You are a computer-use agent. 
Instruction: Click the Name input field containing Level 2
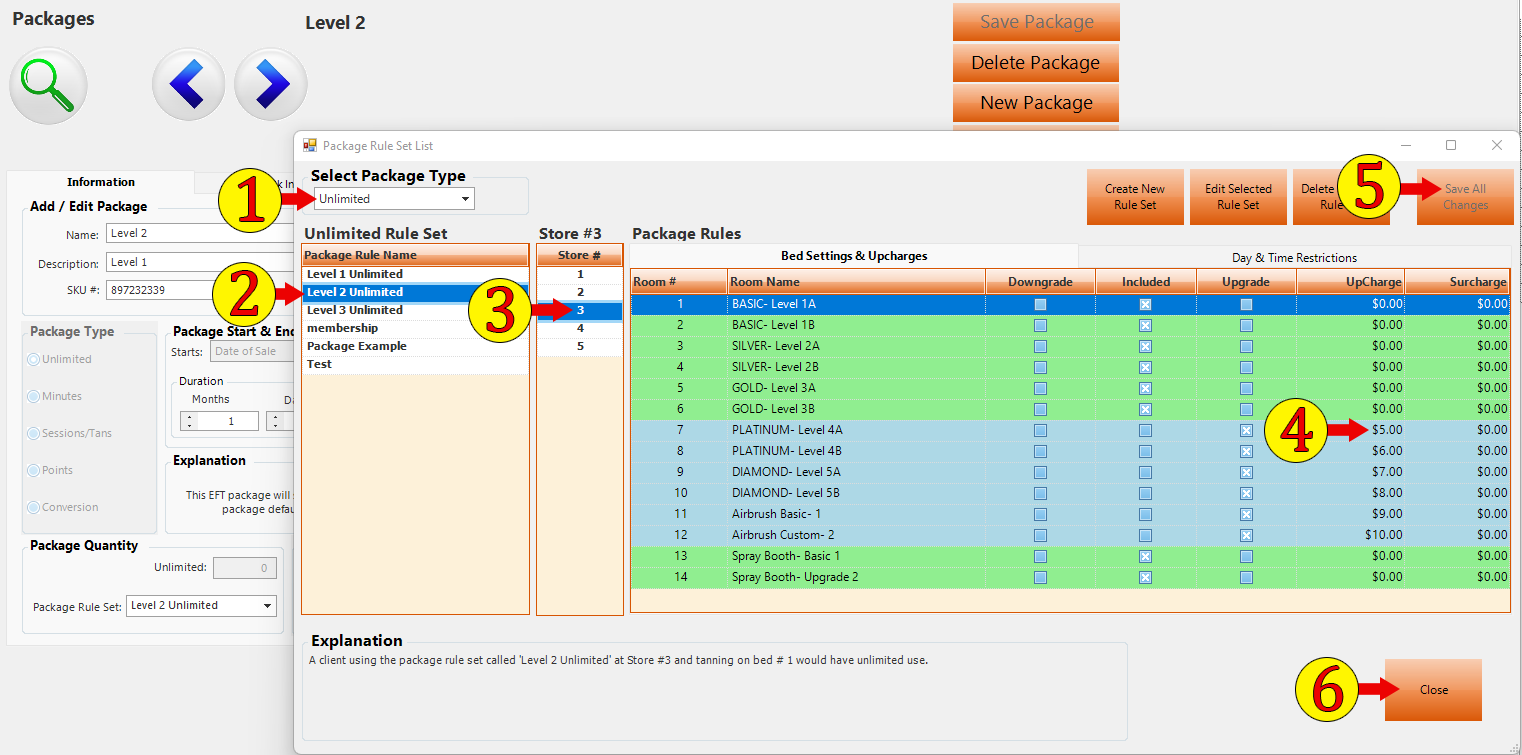(200, 233)
